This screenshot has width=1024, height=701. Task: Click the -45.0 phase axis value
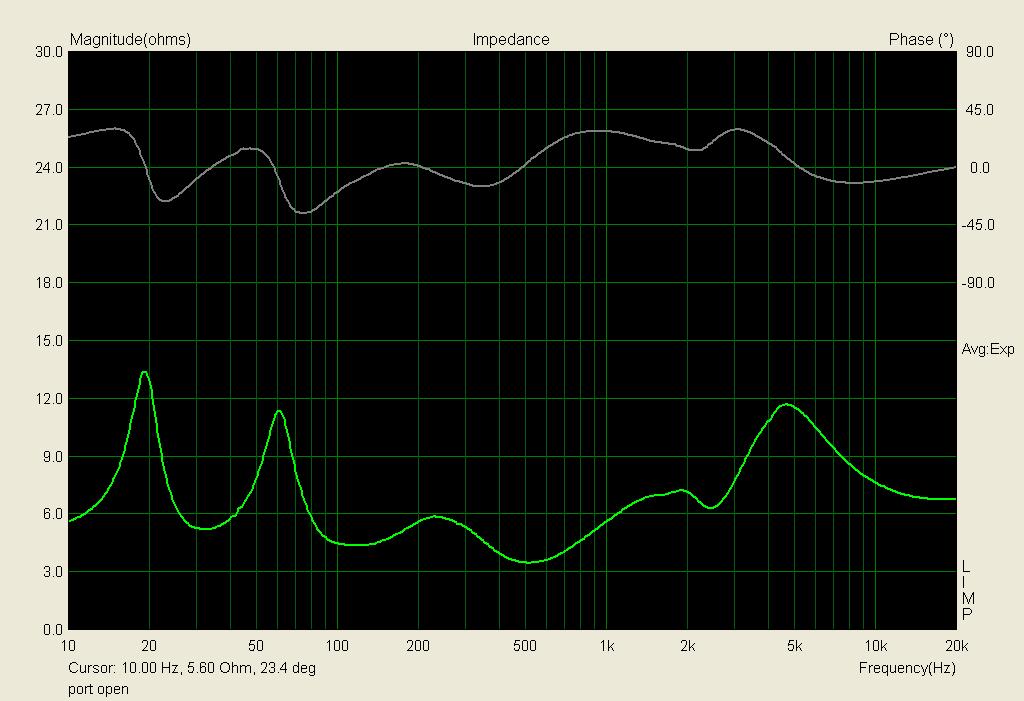pos(978,225)
